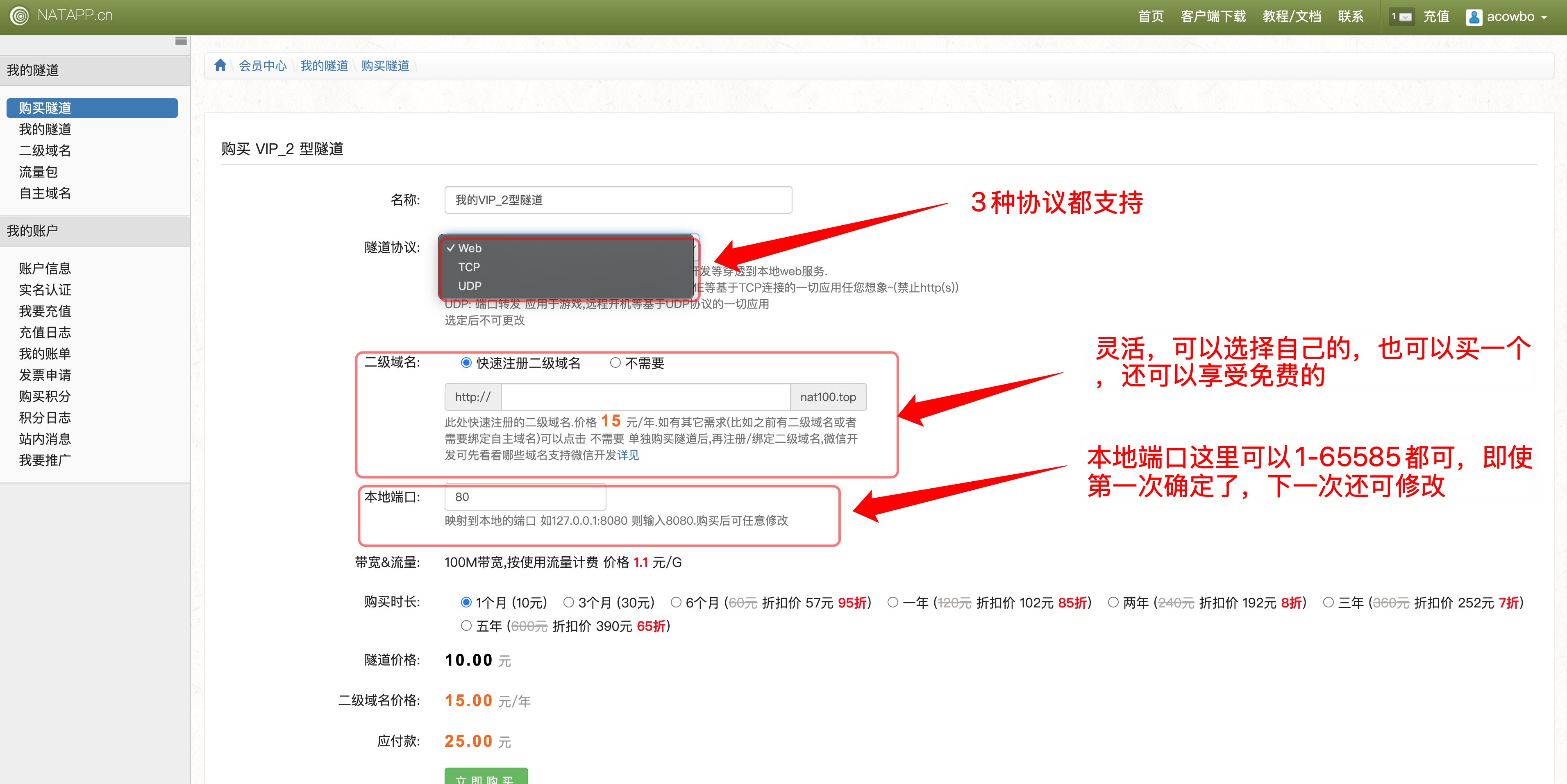Open 充值 in top navigation
The height and width of the screenshot is (784, 1567).
(x=1436, y=16)
